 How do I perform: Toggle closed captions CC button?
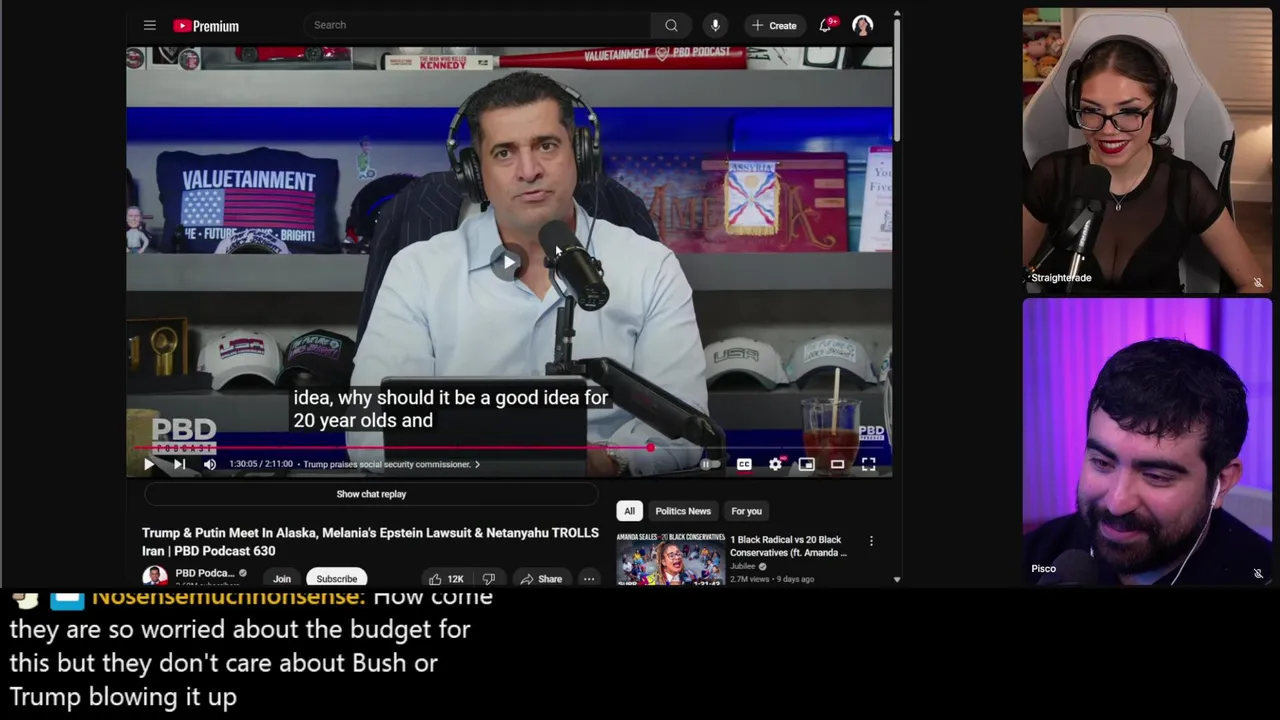tap(744, 464)
